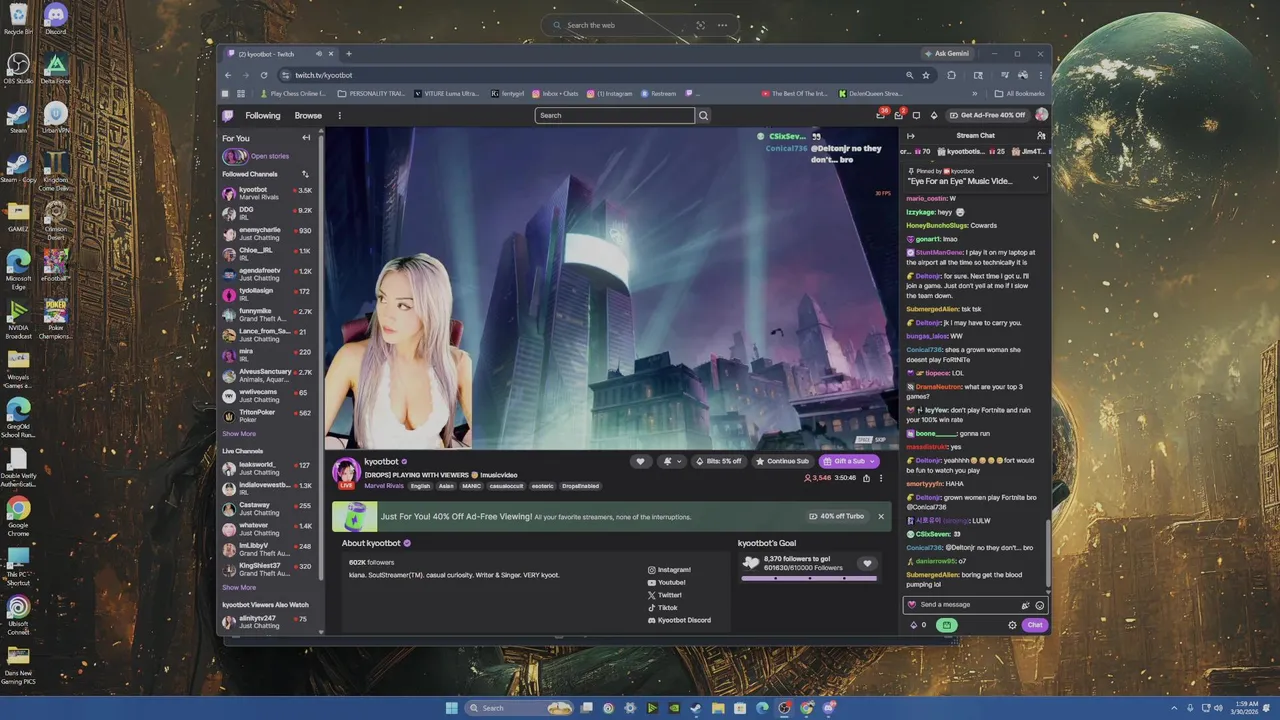Dismiss the Ad-Free Viewing banner
The height and width of the screenshot is (720, 1280).
tap(881, 516)
